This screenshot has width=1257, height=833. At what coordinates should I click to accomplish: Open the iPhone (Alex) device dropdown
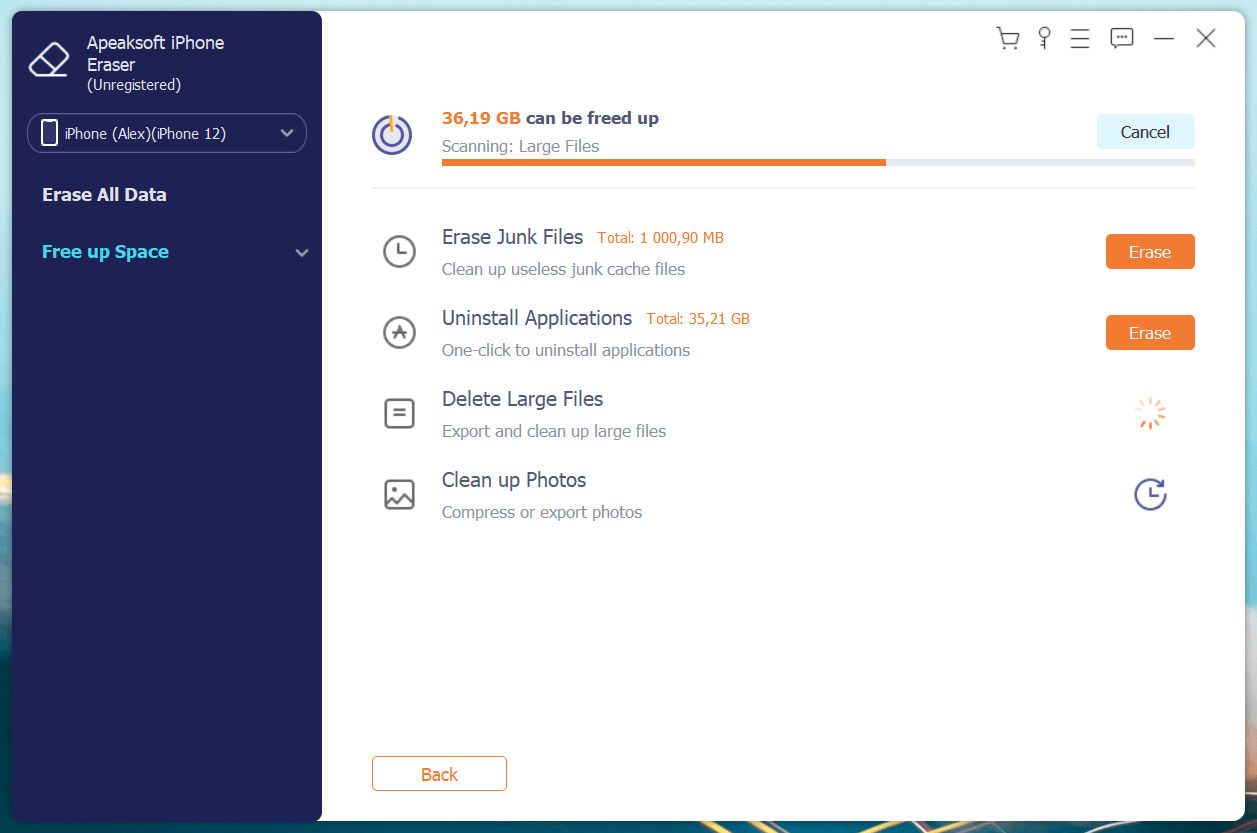click(x=167, y=133)
